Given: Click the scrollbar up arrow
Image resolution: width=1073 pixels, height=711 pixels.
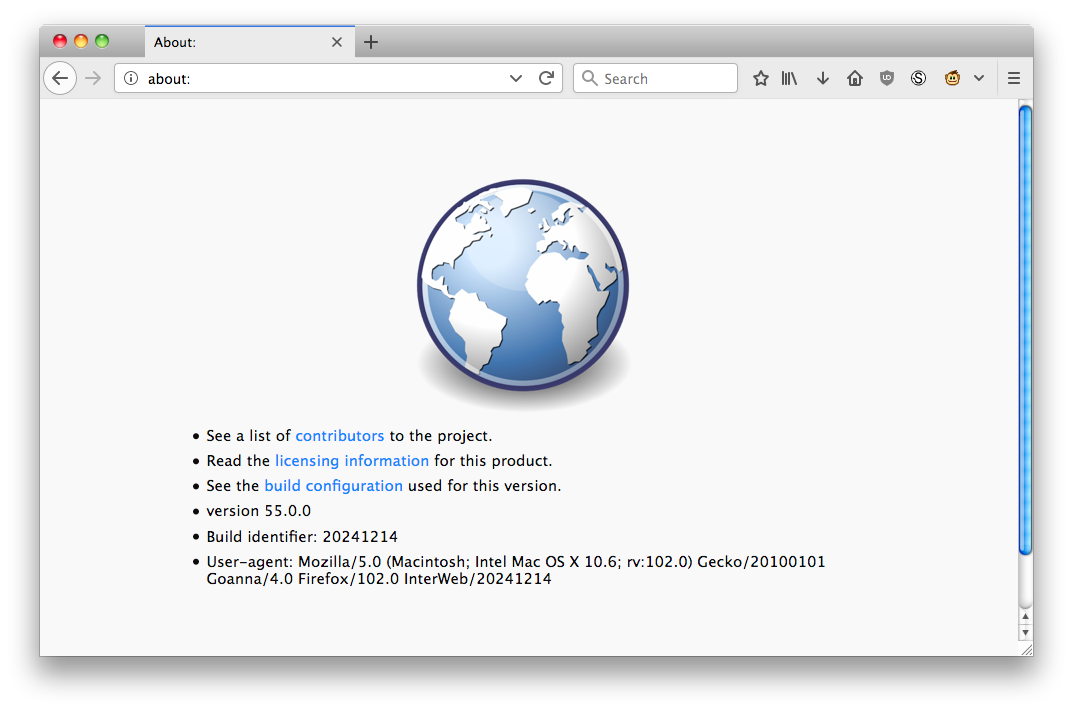Looking at the screenshot, I should click(x=1025, y=617).
